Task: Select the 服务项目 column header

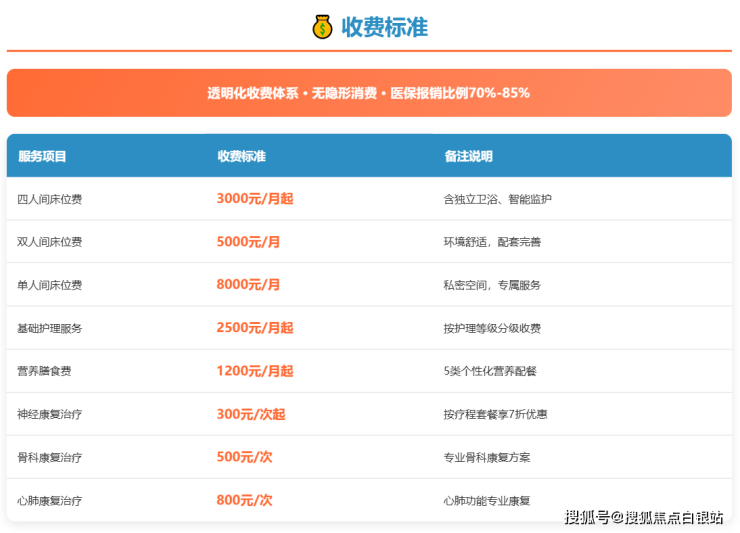Action: (42, 157)
